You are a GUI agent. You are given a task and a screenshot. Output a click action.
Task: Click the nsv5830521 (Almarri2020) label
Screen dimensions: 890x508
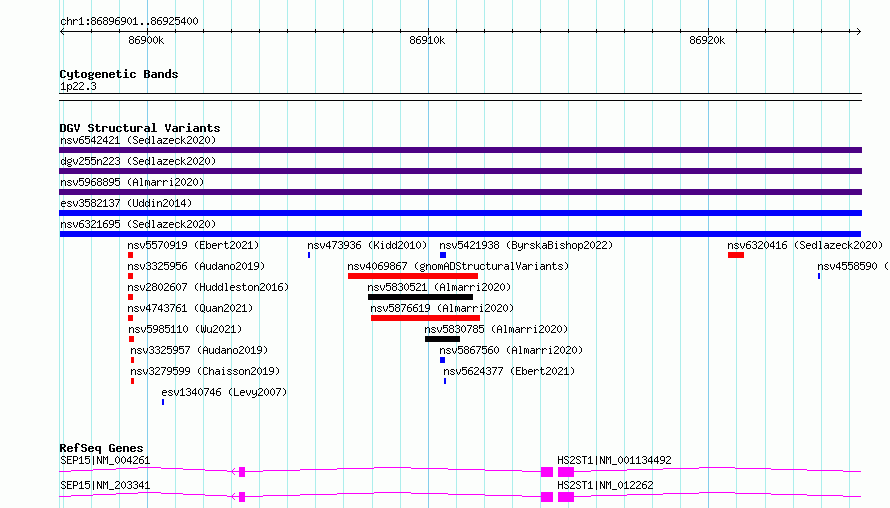click(439, 287)
